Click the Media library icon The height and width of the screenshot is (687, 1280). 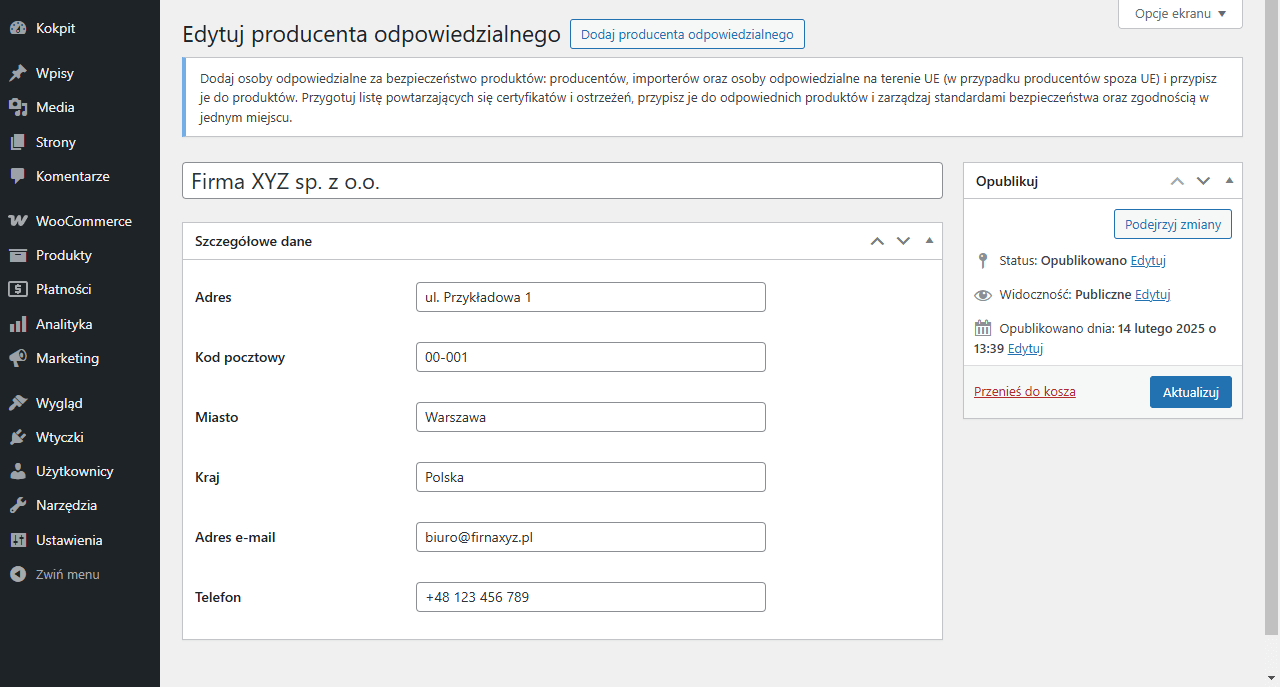[x=18, y=107]
